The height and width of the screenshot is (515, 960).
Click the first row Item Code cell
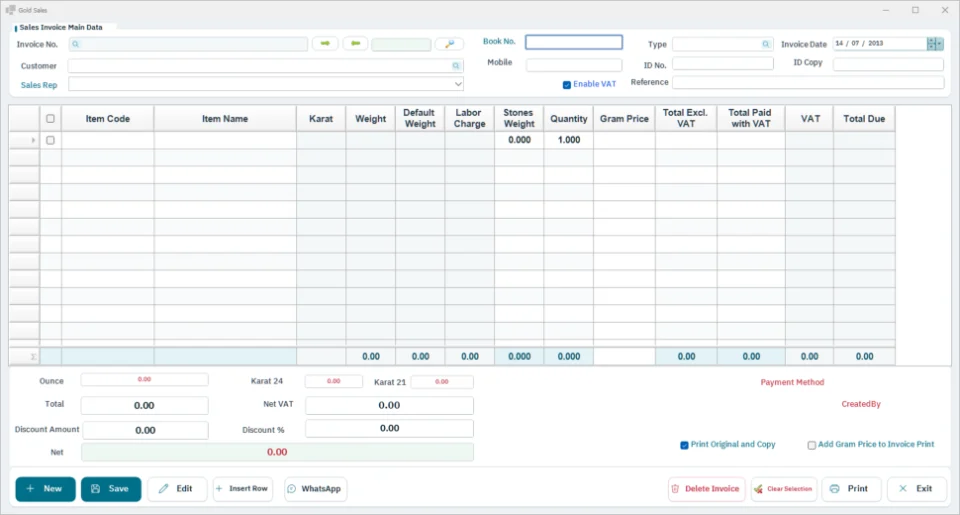point(108,140)
